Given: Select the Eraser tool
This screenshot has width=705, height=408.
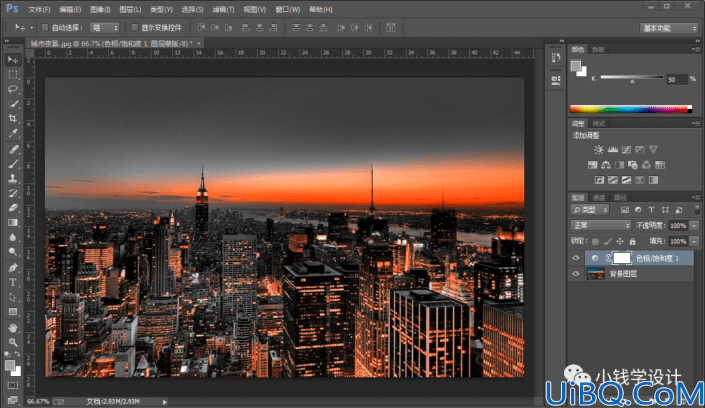Looking at the screenshot, I should (x=13, y=208).
